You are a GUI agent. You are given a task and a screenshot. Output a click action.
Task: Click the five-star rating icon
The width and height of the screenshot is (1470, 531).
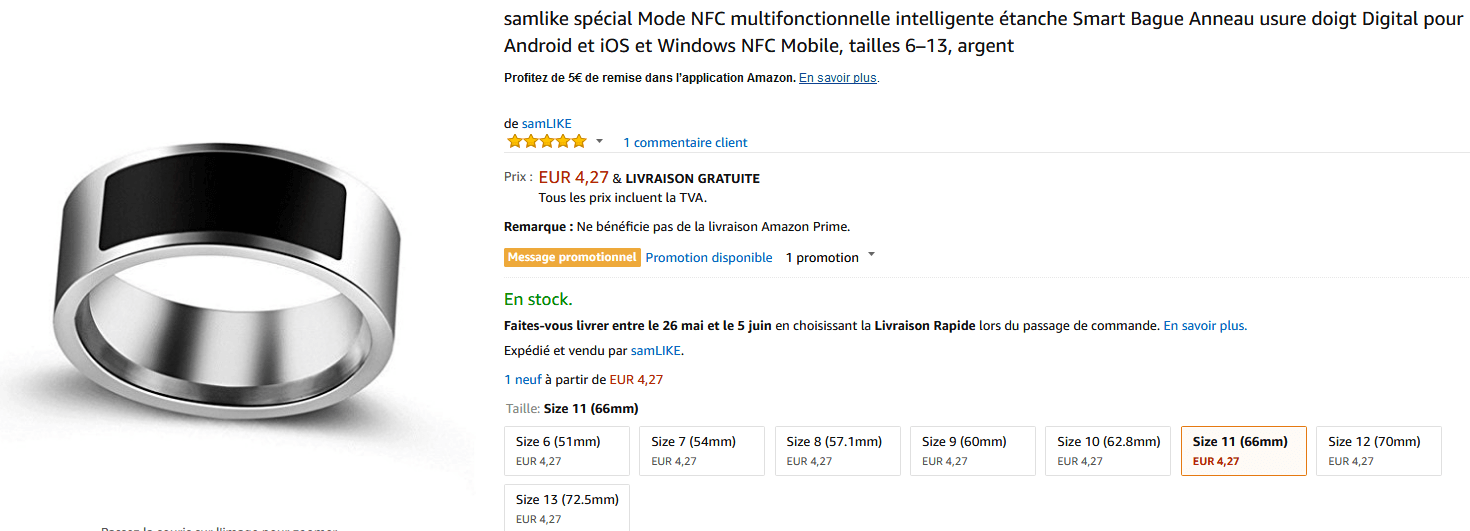(x=546, y=142)
